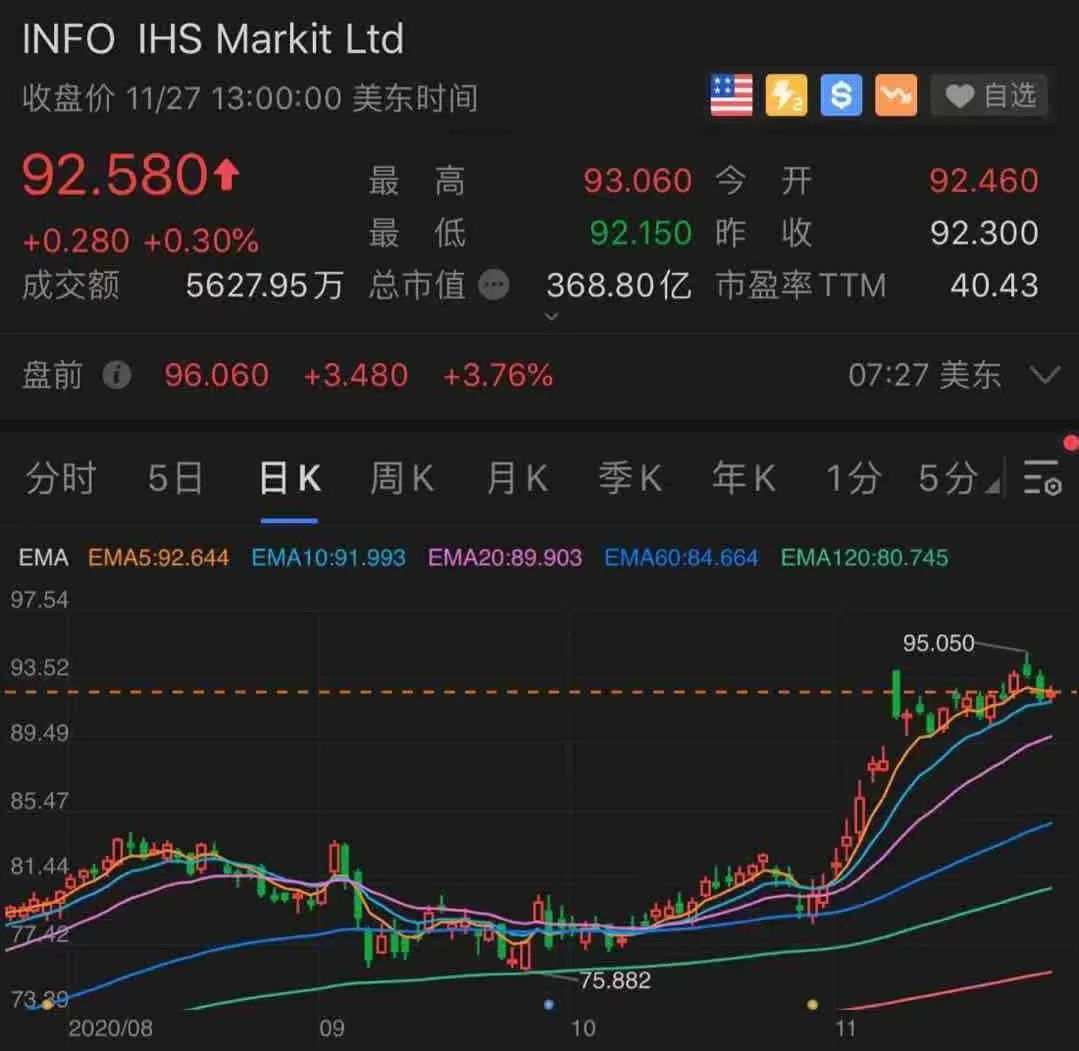
Task: Click EMA60:84.664 legend value
Action: click(681, 558)
